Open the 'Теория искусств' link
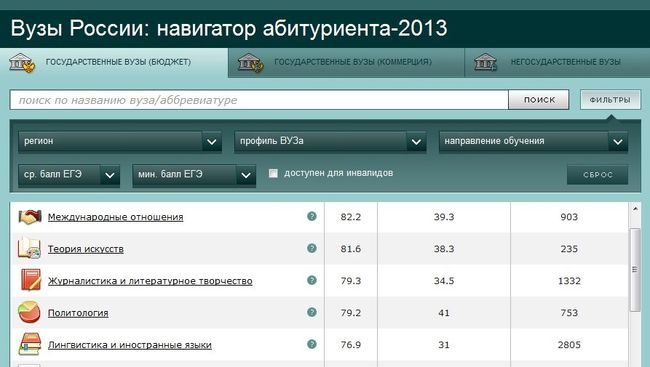650x367 pixels. pos(85,249)
